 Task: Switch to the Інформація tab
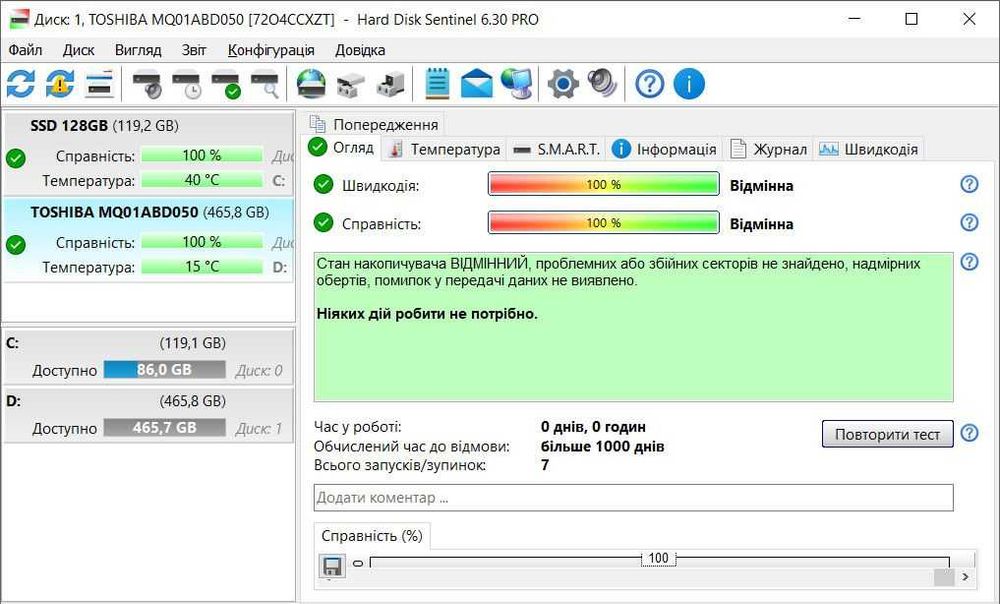pos(664,149)
